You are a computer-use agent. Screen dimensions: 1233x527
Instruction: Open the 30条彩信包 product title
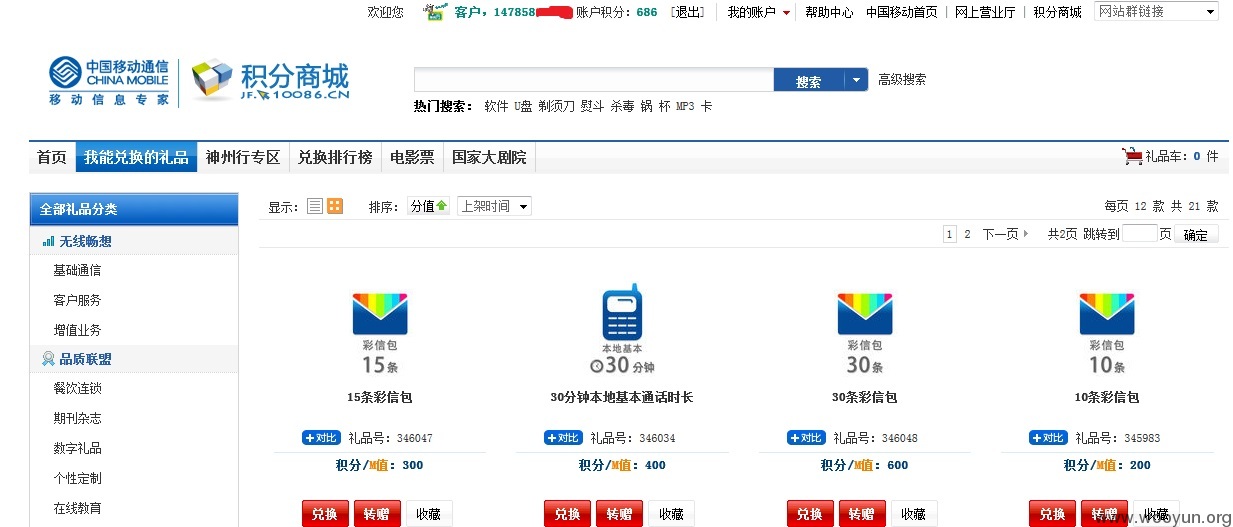coord(865,397)
